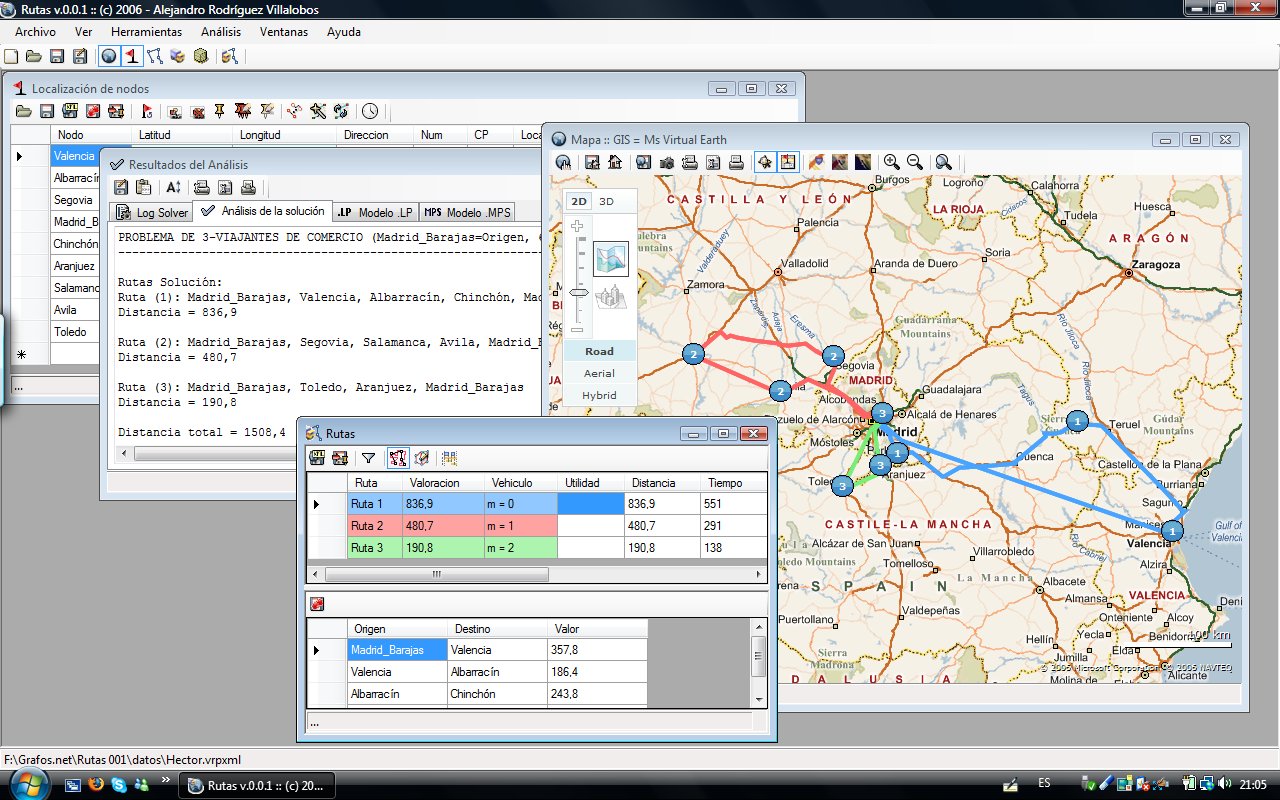Open the Herramientas menu

[x=146, y=32]
